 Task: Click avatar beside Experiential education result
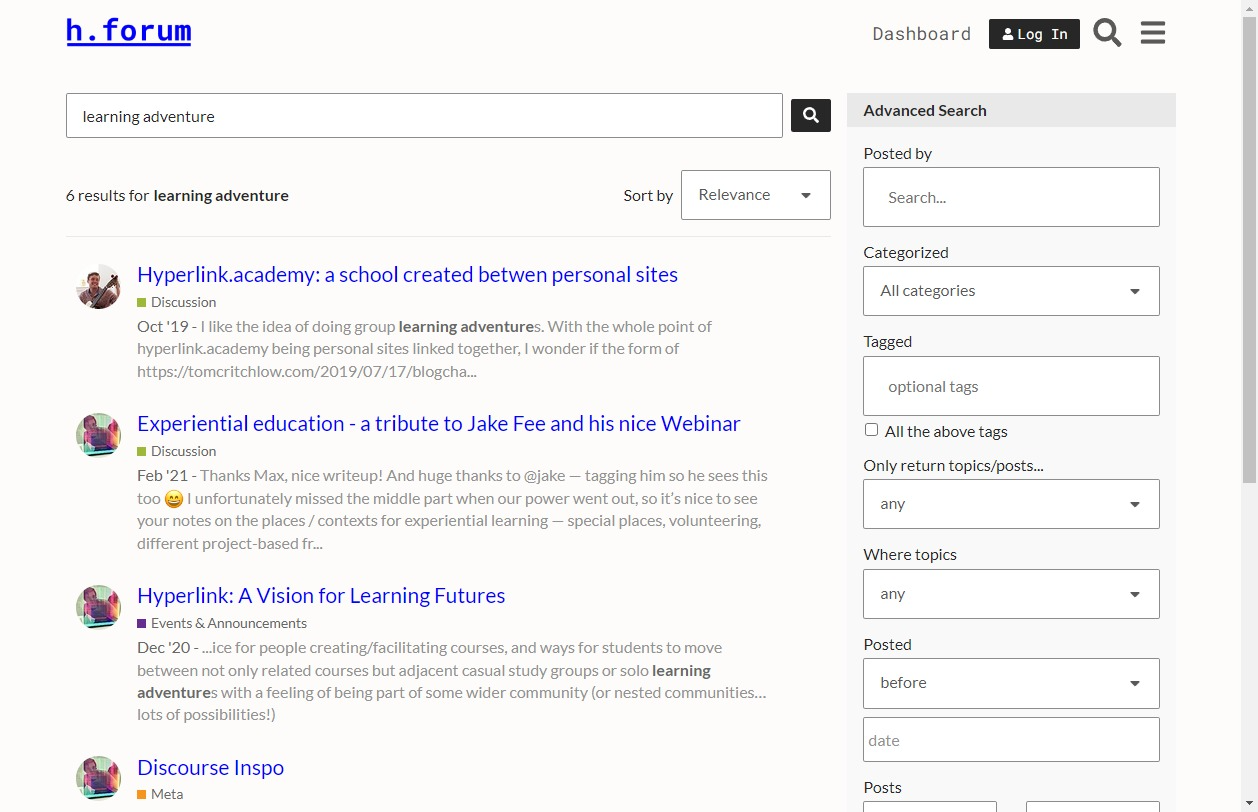click(x=98, y=435)
